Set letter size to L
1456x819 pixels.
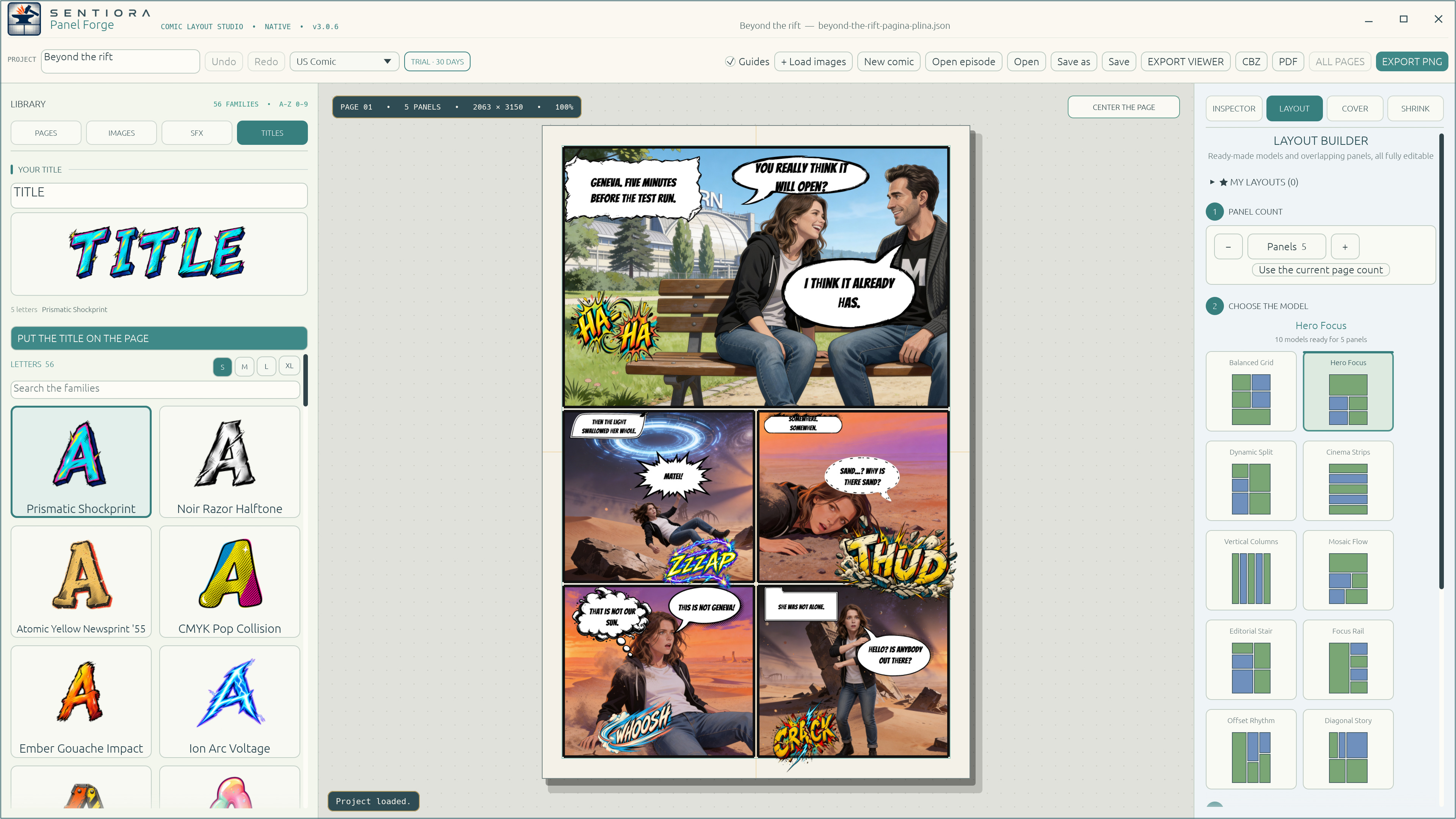pos(266,366)
